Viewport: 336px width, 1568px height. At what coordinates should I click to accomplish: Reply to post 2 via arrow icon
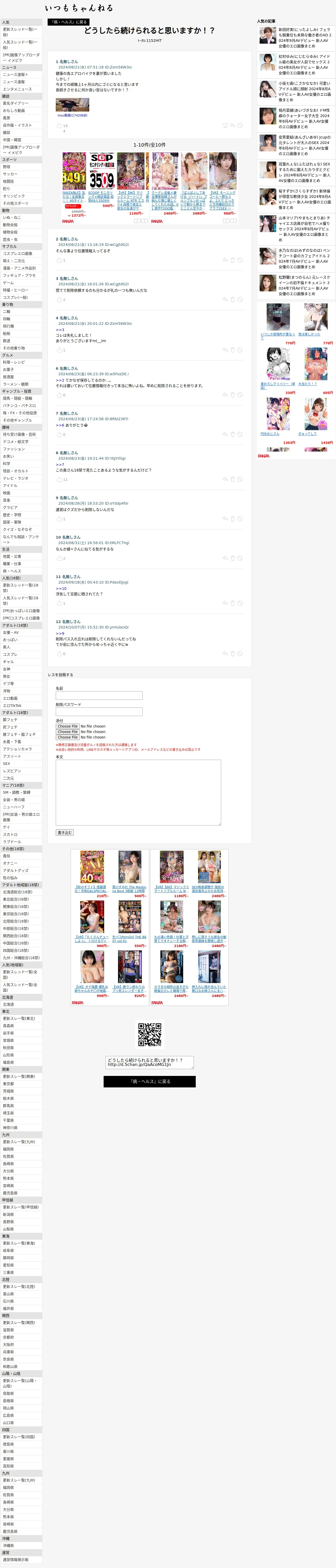pyautogui.click(x=225, y=260)
